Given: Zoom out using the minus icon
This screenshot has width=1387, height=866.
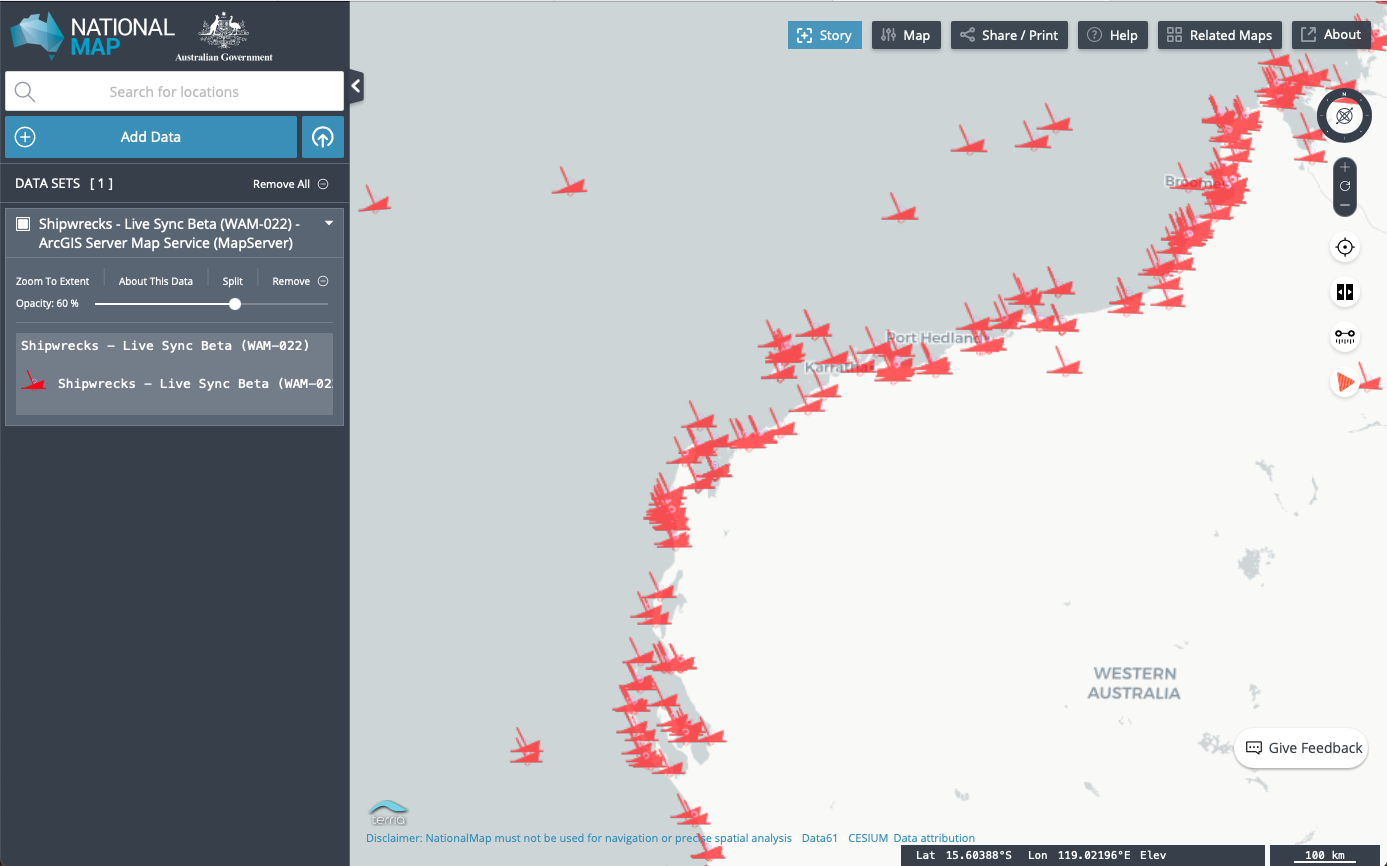Looking at the screenshot, I should click(x=1344, y=204).
